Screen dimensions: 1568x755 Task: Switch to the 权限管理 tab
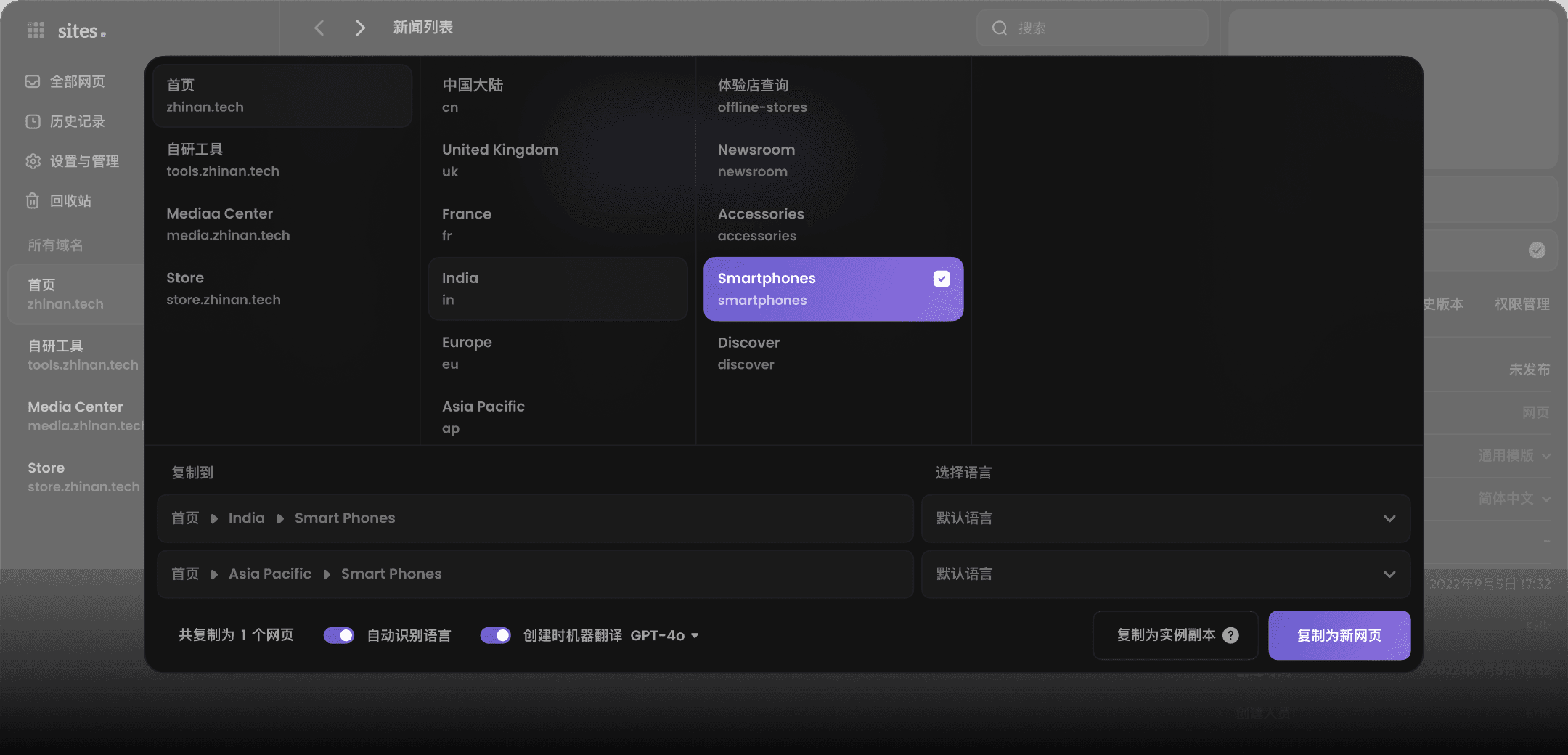1522,304
